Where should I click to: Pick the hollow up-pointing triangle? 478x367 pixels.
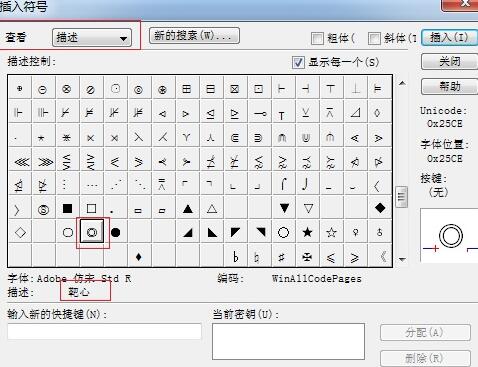(x=212, y=209)
